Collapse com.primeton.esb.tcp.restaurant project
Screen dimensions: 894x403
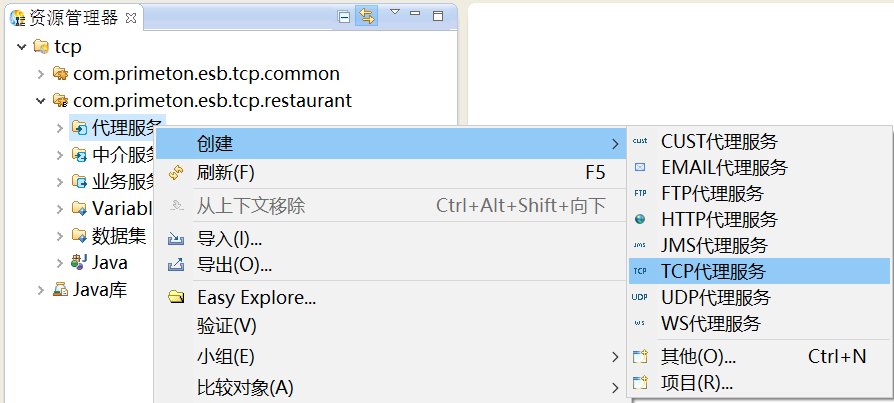pos(41,101)
